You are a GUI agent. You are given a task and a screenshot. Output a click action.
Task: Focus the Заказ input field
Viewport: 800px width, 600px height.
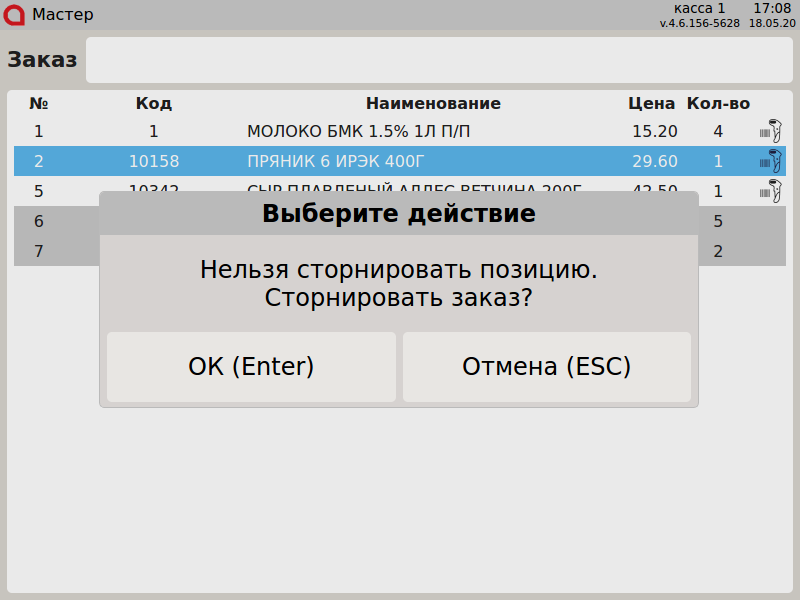coord(439,60)
